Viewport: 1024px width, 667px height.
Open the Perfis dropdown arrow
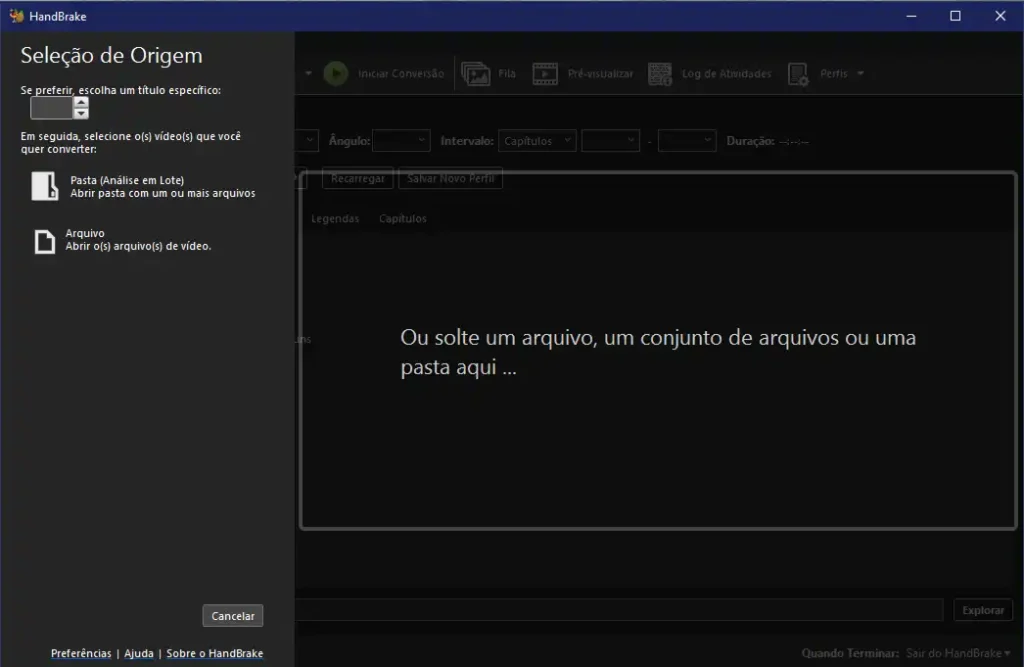click(x=860, y=74)
